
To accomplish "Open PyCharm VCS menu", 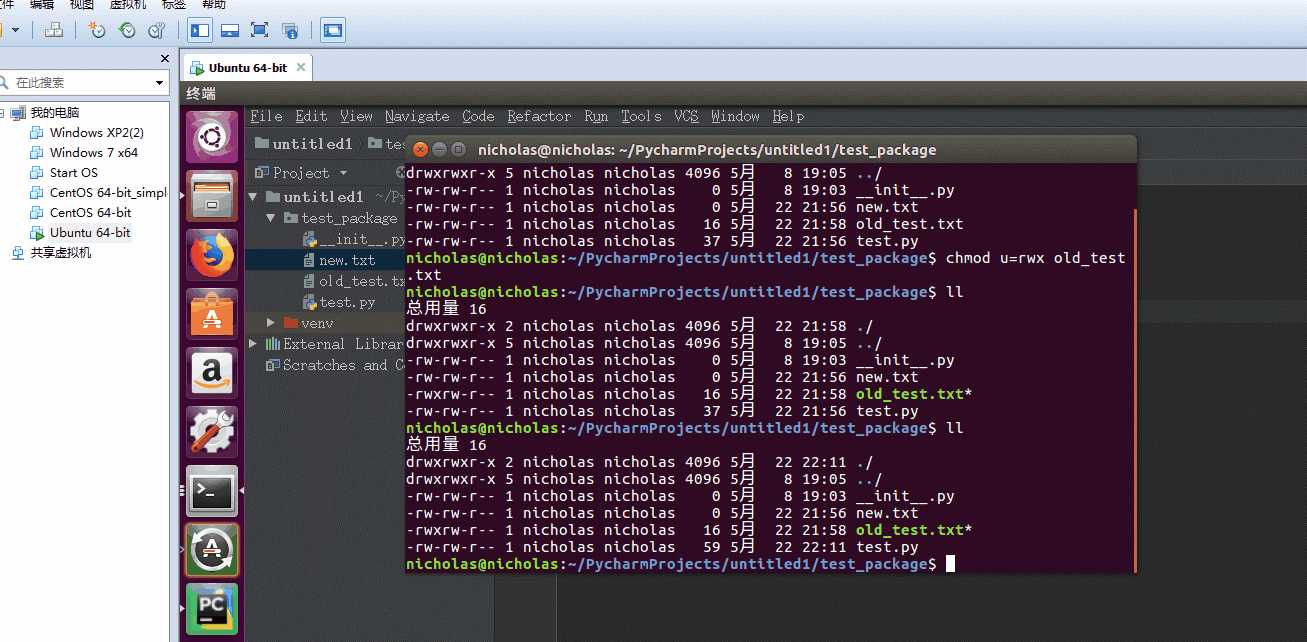I will click(686, 116).
